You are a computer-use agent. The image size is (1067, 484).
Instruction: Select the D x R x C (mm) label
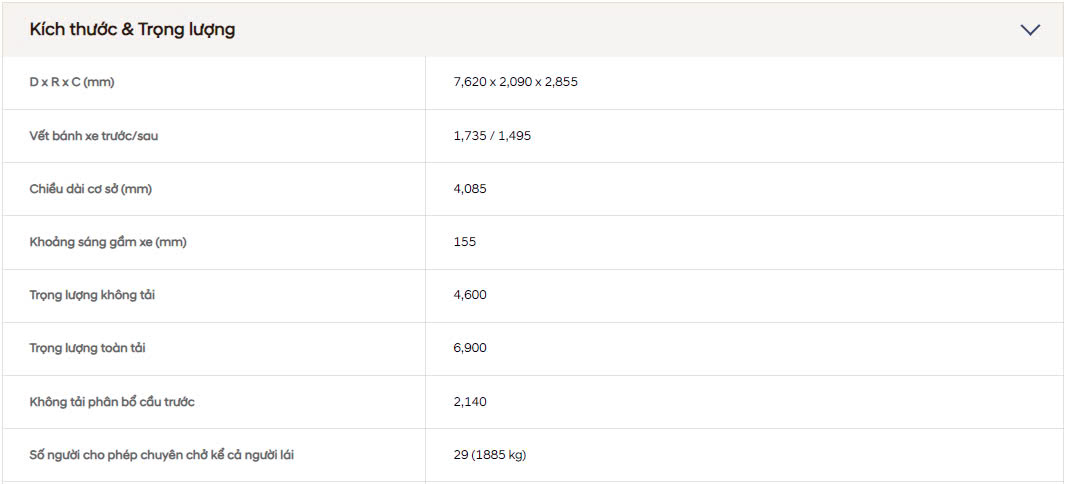[x=72, y=82]
